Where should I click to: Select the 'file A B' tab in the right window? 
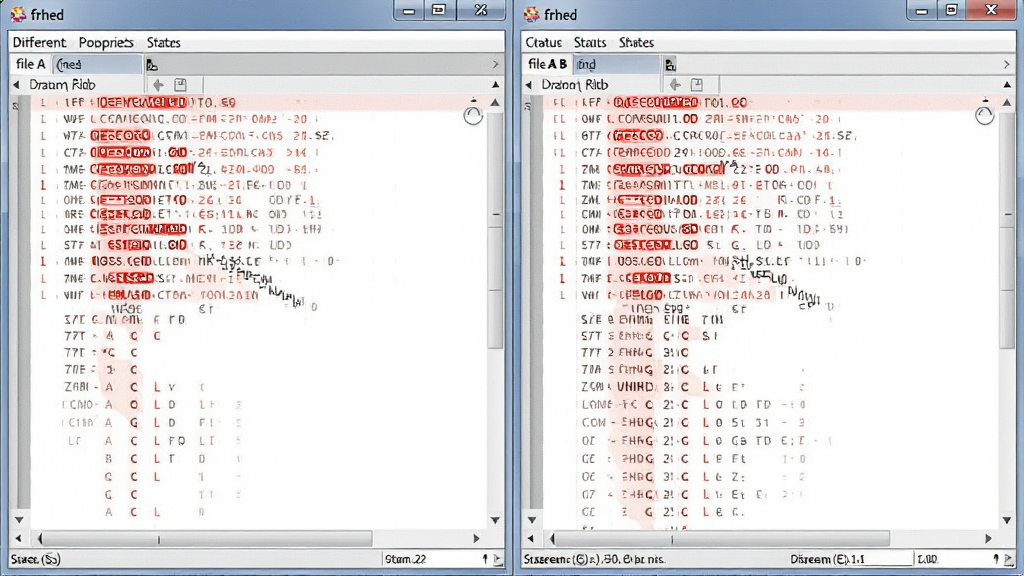click(547, 64)
